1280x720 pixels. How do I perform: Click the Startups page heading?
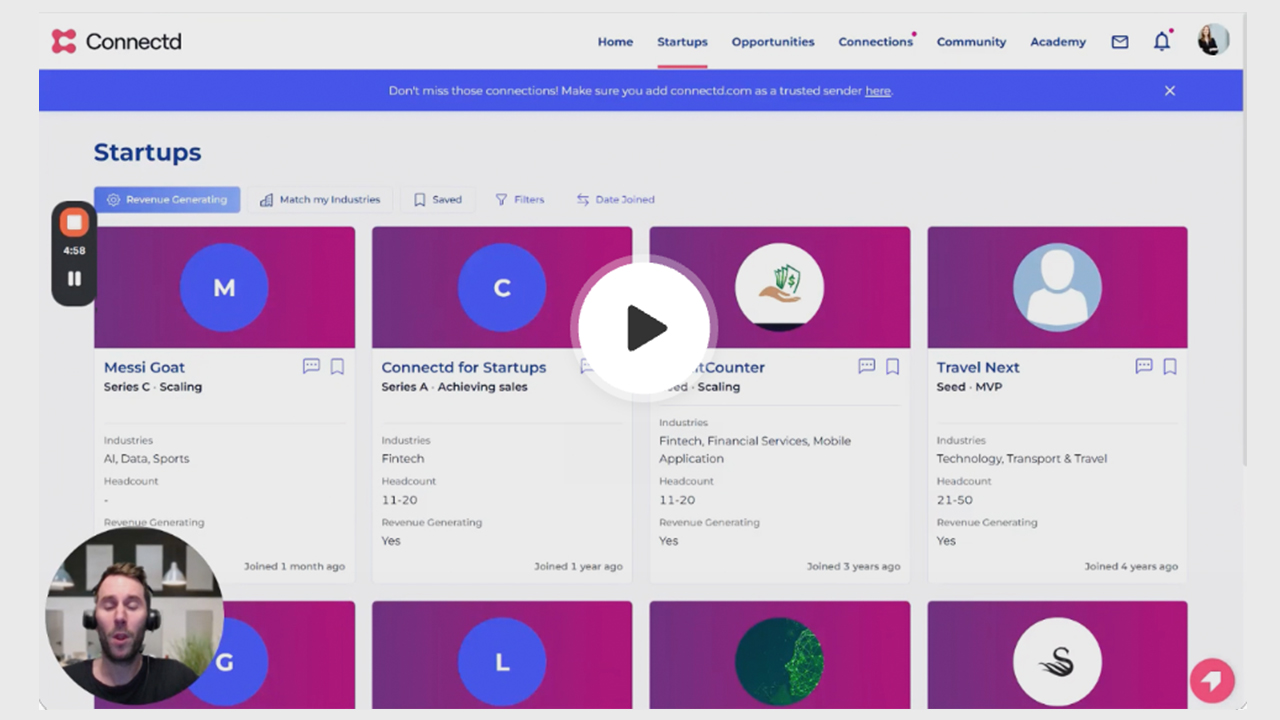point(147,152)
